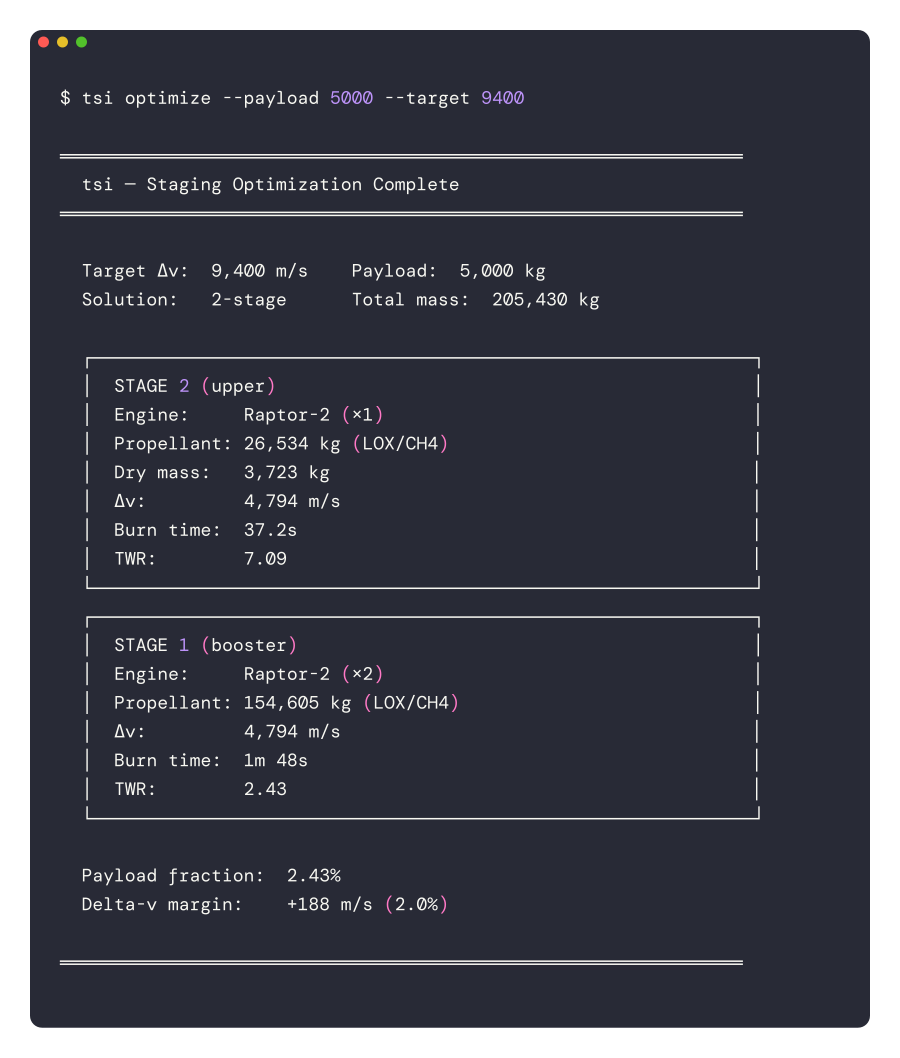Screen dimensions: 900x1058
Task: Click the Solution value '2-stage'
Action: 248,300
